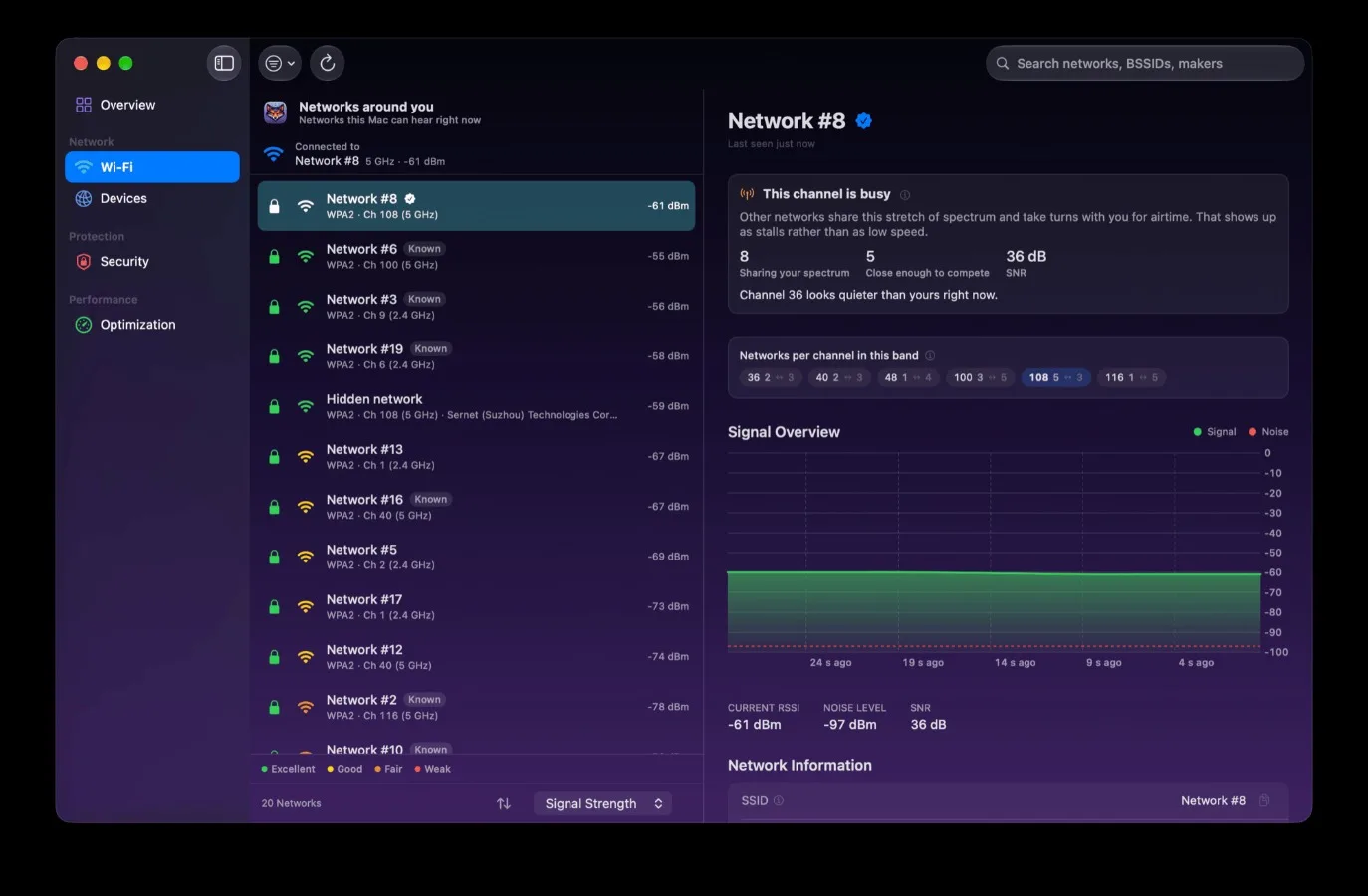Toggle the sidebar visibility button
1368x896 pixels.
point(224,63)
